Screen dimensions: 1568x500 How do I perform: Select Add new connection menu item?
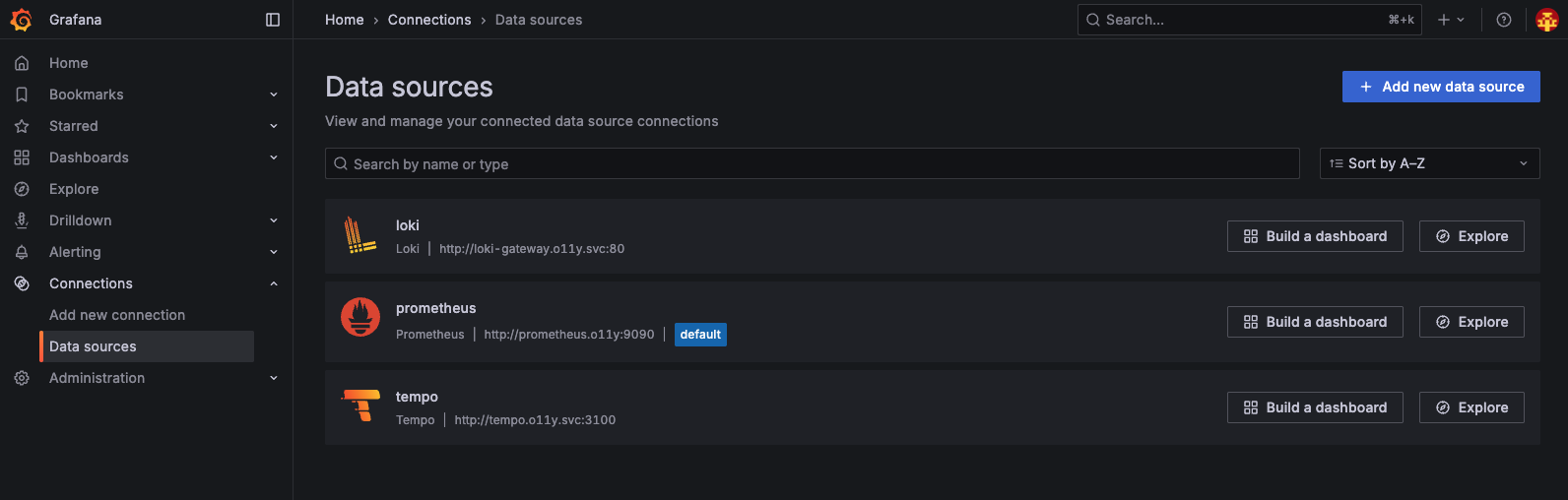117,315
